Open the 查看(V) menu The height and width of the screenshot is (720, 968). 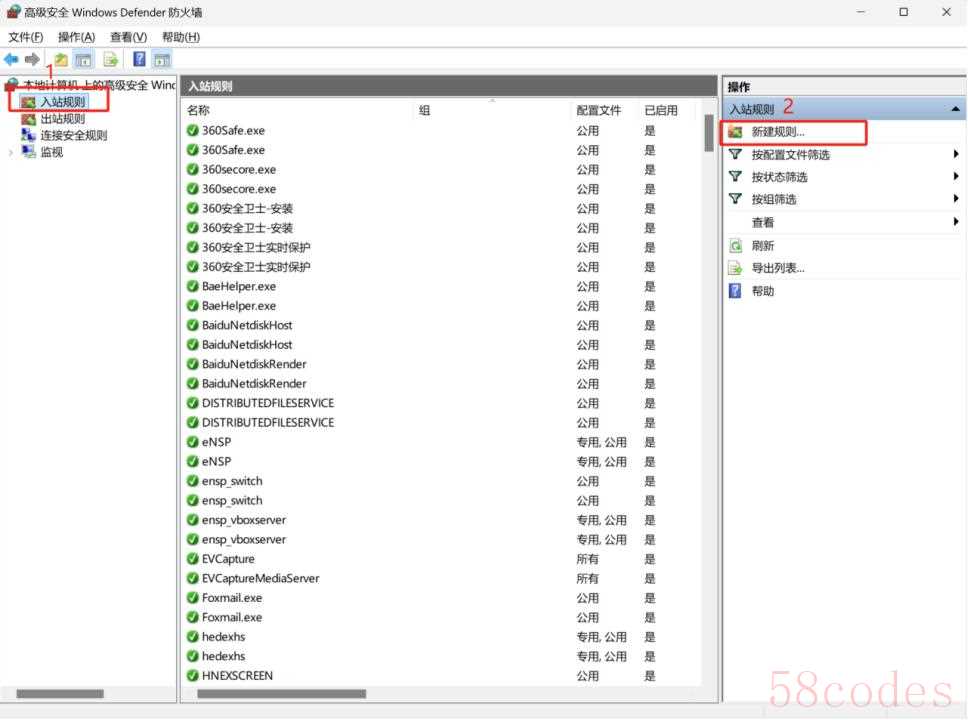(x=128, y=37)
